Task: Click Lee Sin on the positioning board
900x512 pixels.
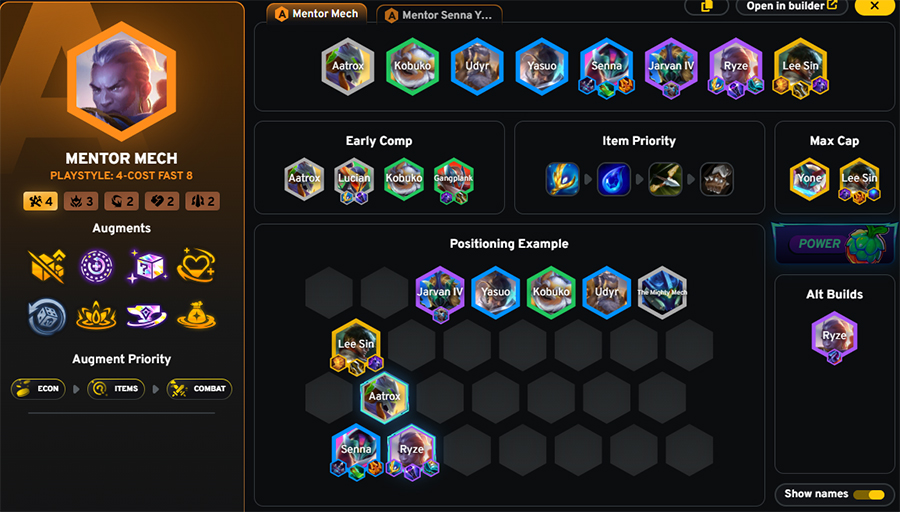Action: pyautogui.click(x=356, y=346)
